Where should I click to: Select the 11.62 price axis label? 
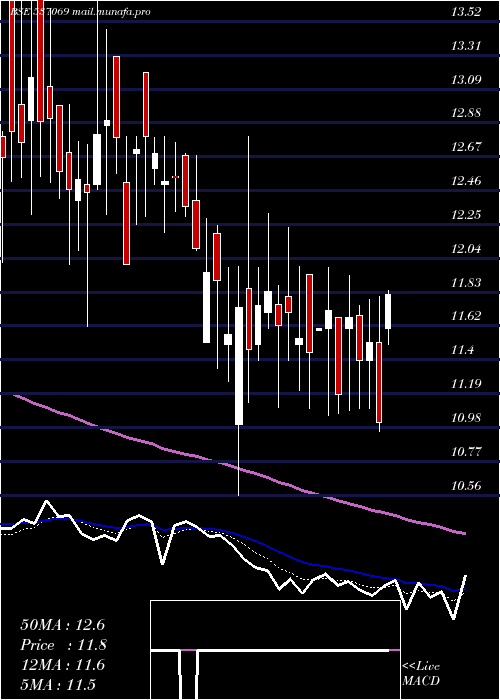466,316
